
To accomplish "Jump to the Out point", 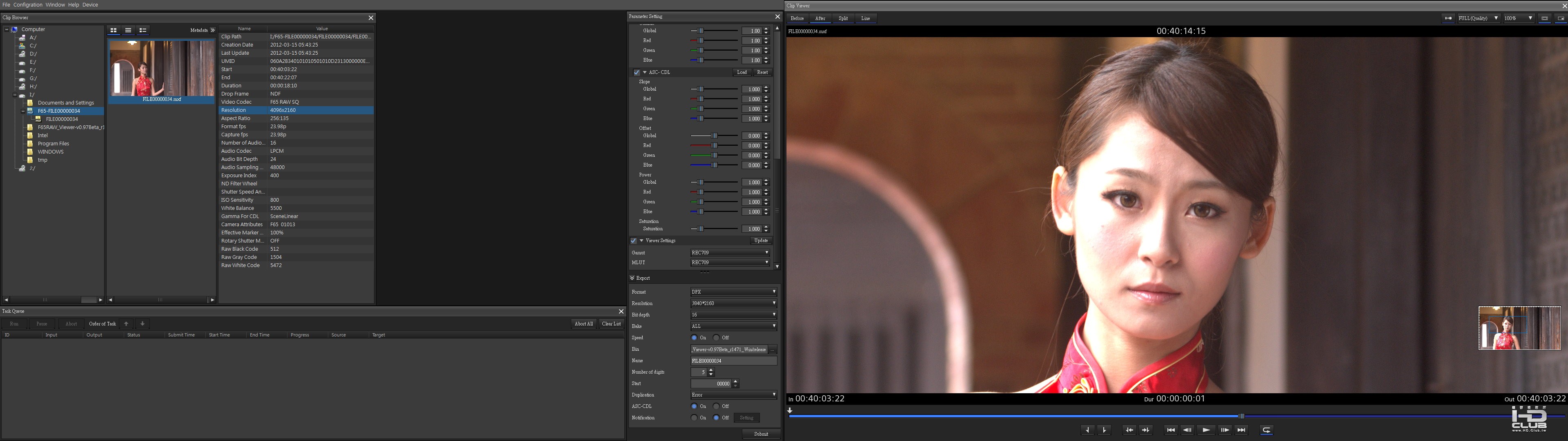I will click(1146, 430).
